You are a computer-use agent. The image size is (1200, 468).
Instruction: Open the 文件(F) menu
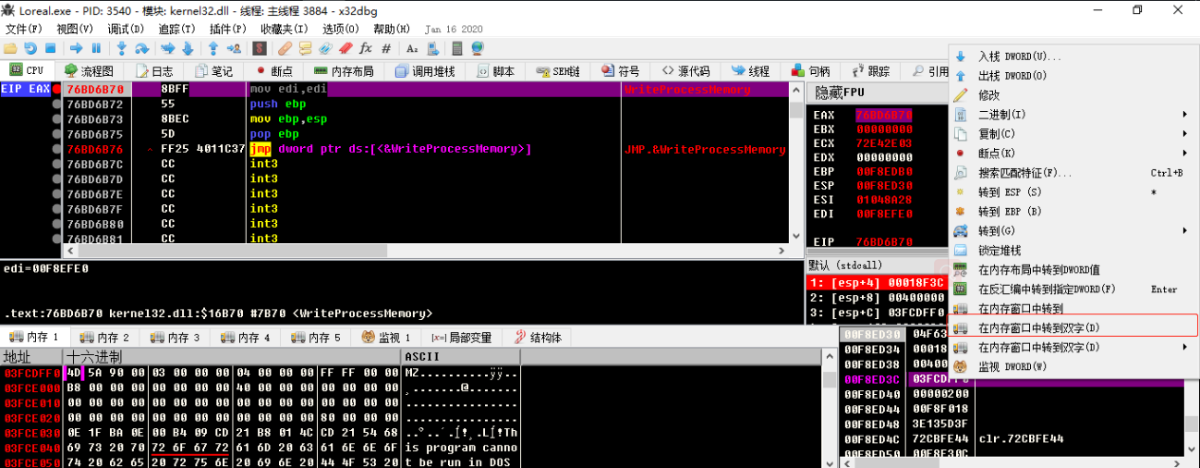(23, 29)
